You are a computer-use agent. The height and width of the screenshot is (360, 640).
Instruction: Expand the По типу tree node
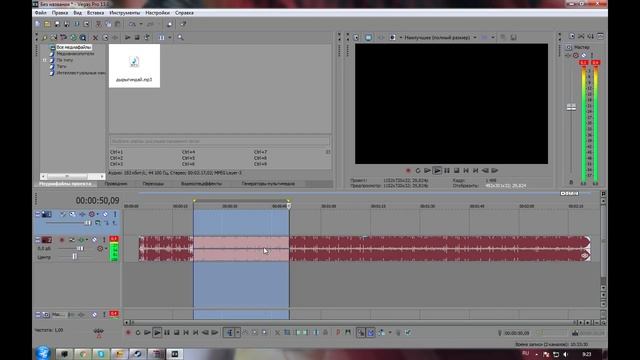pyautogui.click(x=44, y=60)
